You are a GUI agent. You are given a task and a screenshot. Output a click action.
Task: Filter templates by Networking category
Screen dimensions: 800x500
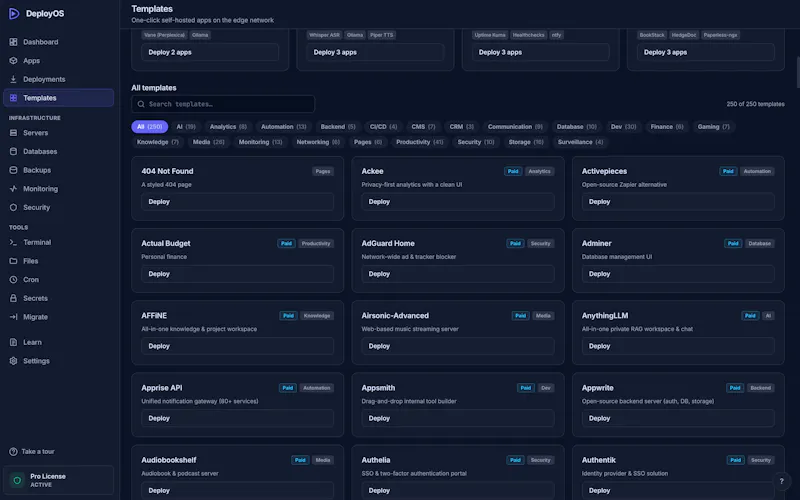318,142
